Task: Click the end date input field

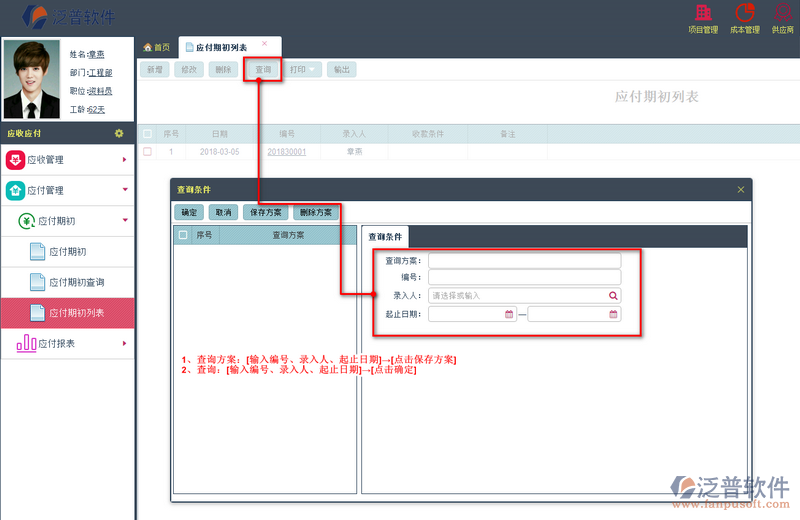Action: click(574, 314)
